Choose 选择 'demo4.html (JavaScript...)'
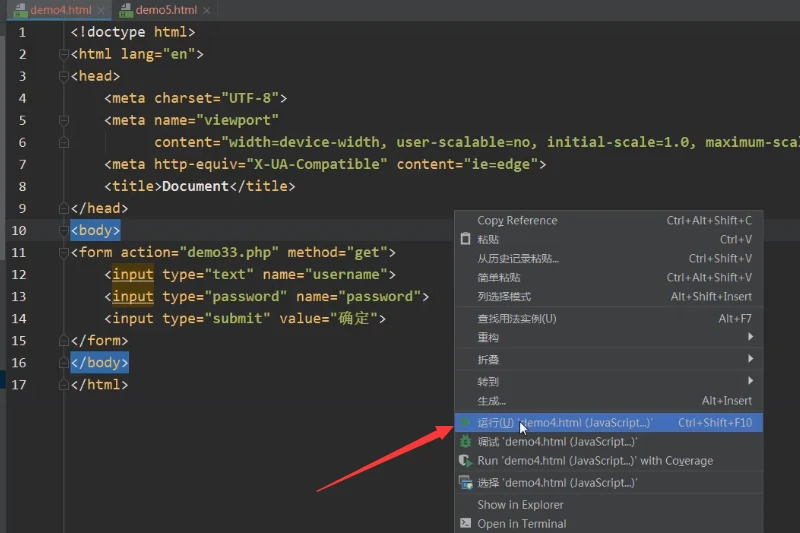Screen dimensions: 800x533 coord(609,483)
